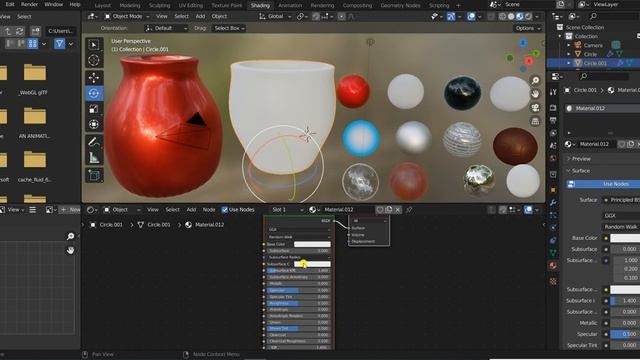Switch to the UV Editing workspace tab
The height and width of the screenshot is (360, 640).
(191, 5)
